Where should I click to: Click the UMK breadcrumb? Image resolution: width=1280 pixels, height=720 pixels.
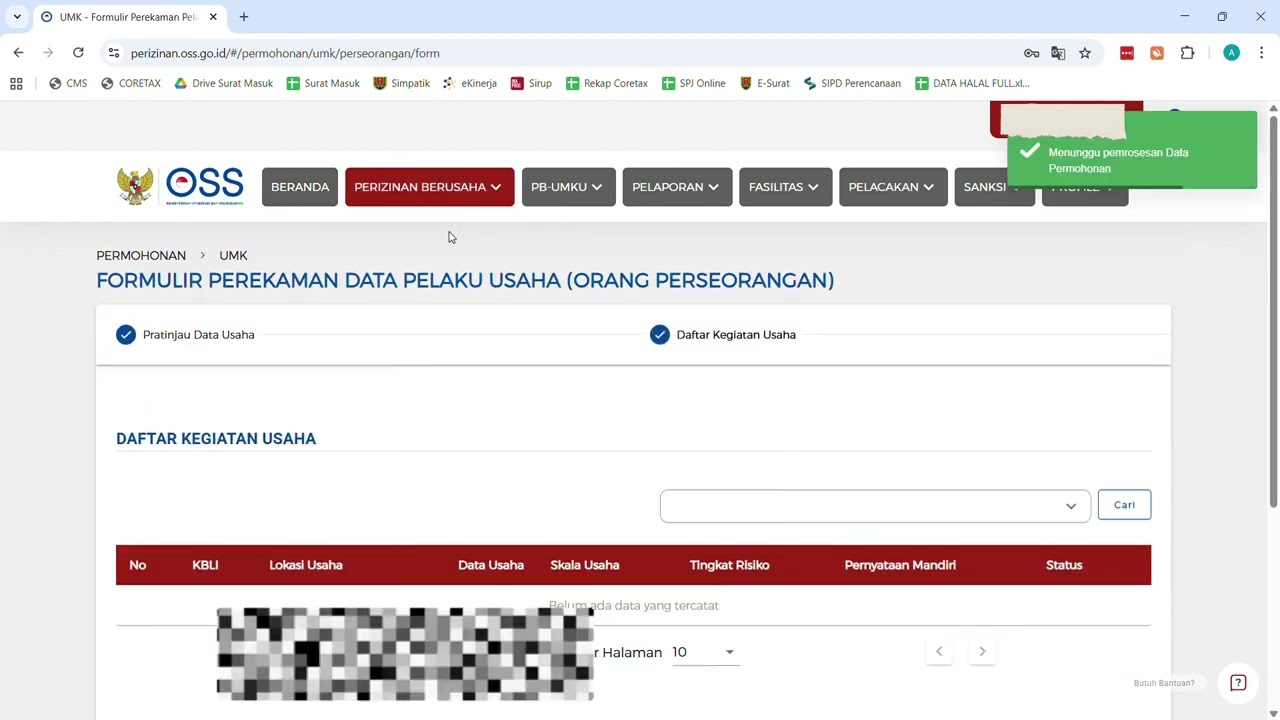(x=233, y=256)
